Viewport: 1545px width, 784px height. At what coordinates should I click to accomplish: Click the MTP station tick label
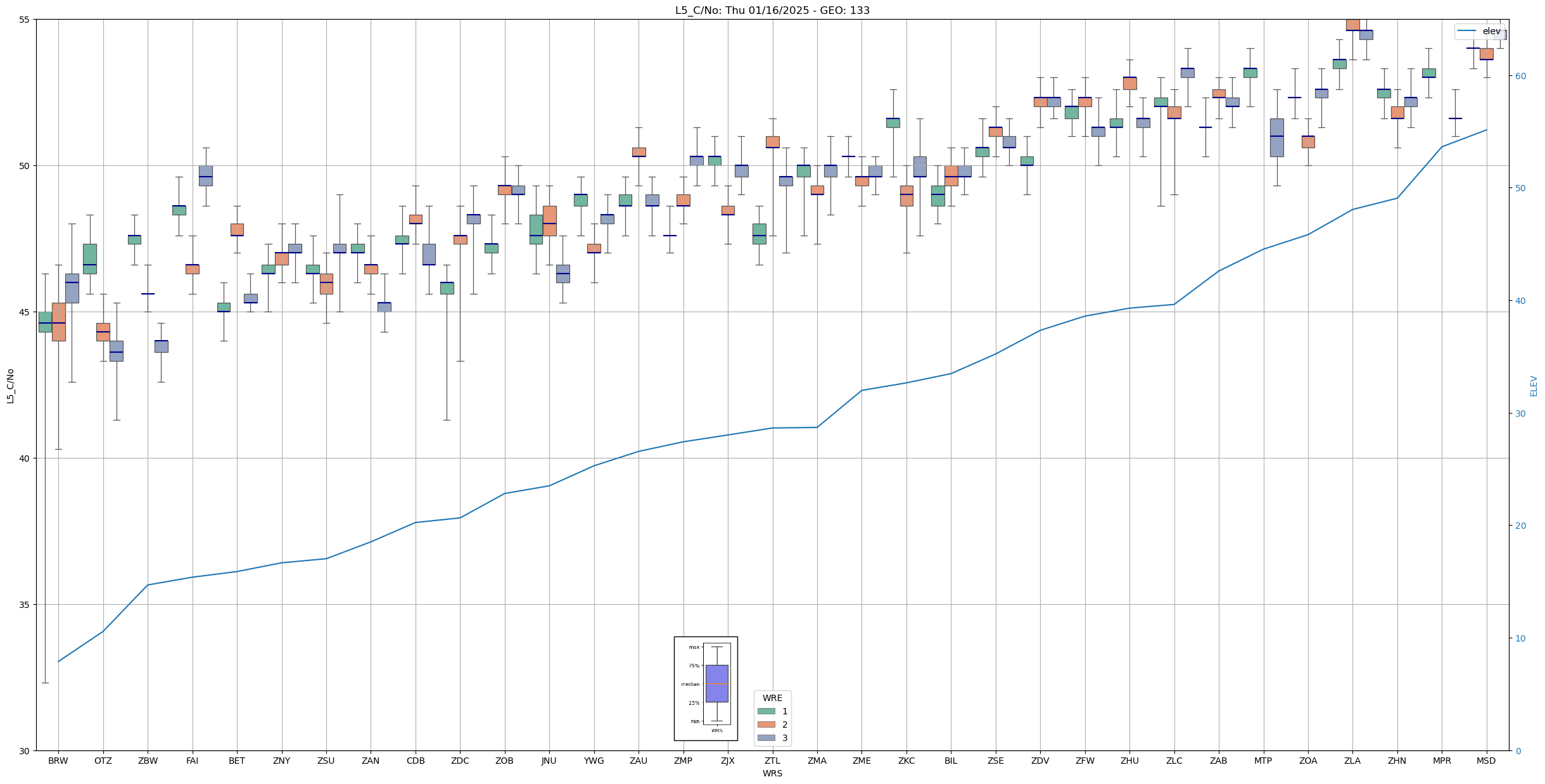(1263, 761)
